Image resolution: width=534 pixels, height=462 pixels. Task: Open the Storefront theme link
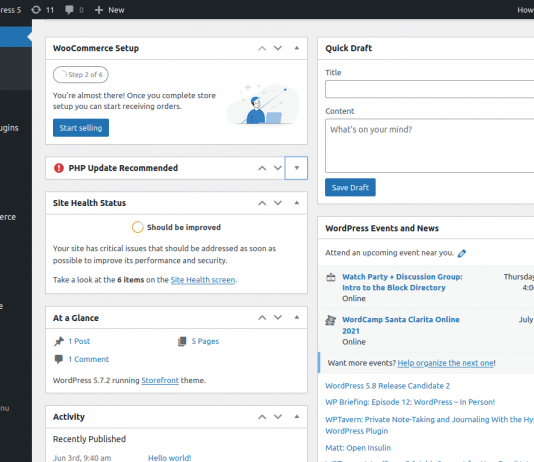coord(160,380)
